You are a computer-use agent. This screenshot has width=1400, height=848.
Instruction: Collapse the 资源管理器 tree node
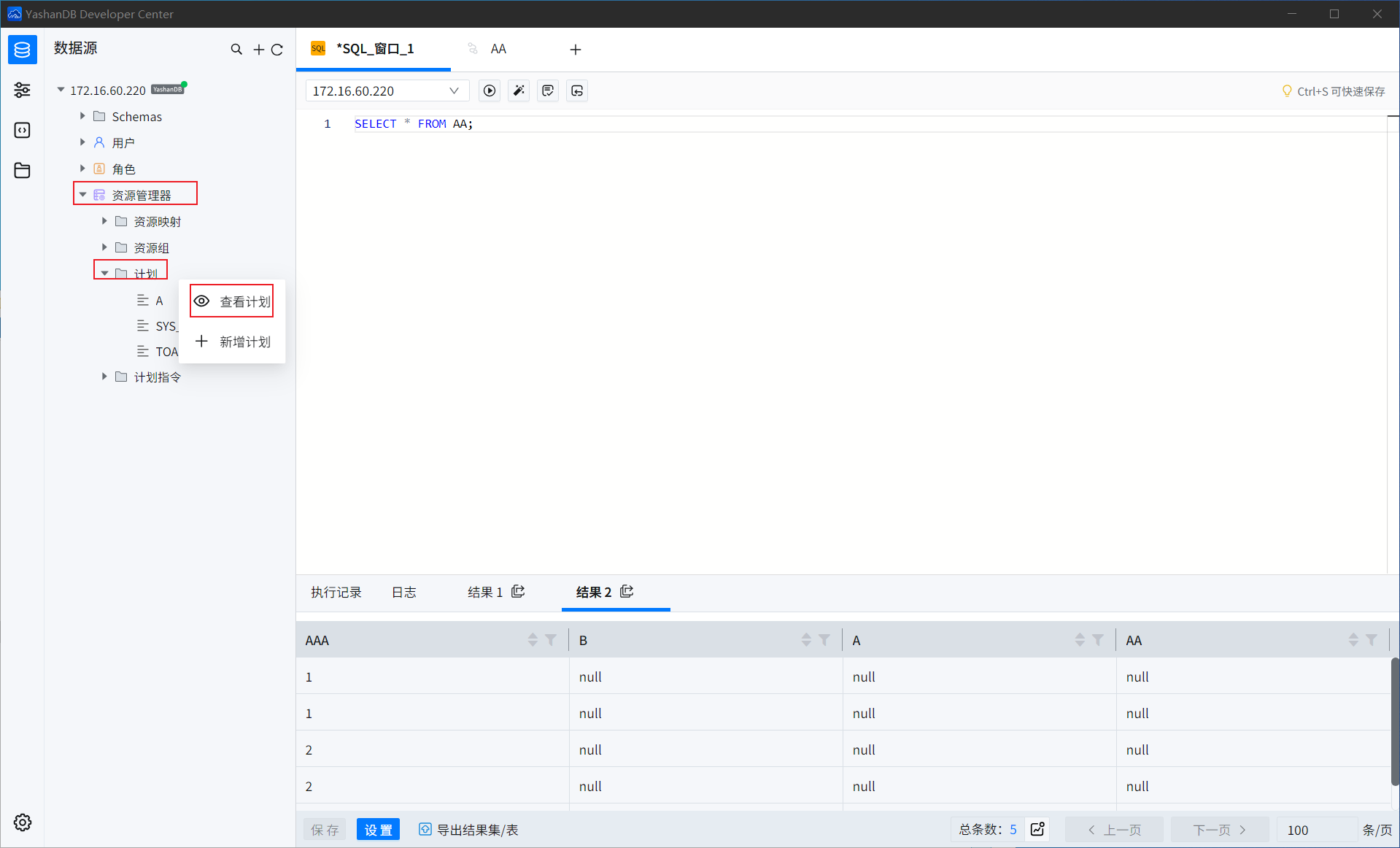pyautogui.click(x=82, y=194)
